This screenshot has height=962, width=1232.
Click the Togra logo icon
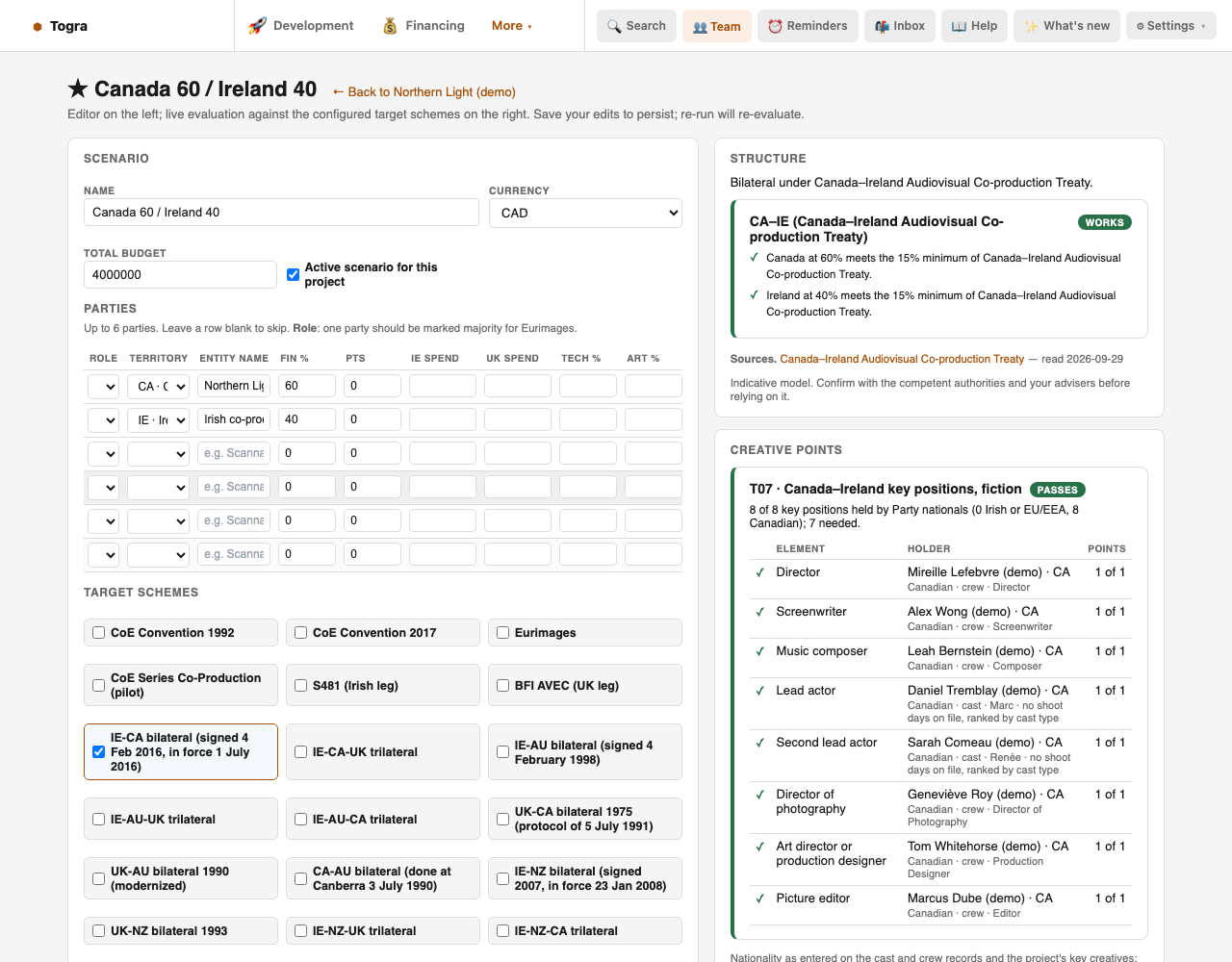tap(38, 27)
